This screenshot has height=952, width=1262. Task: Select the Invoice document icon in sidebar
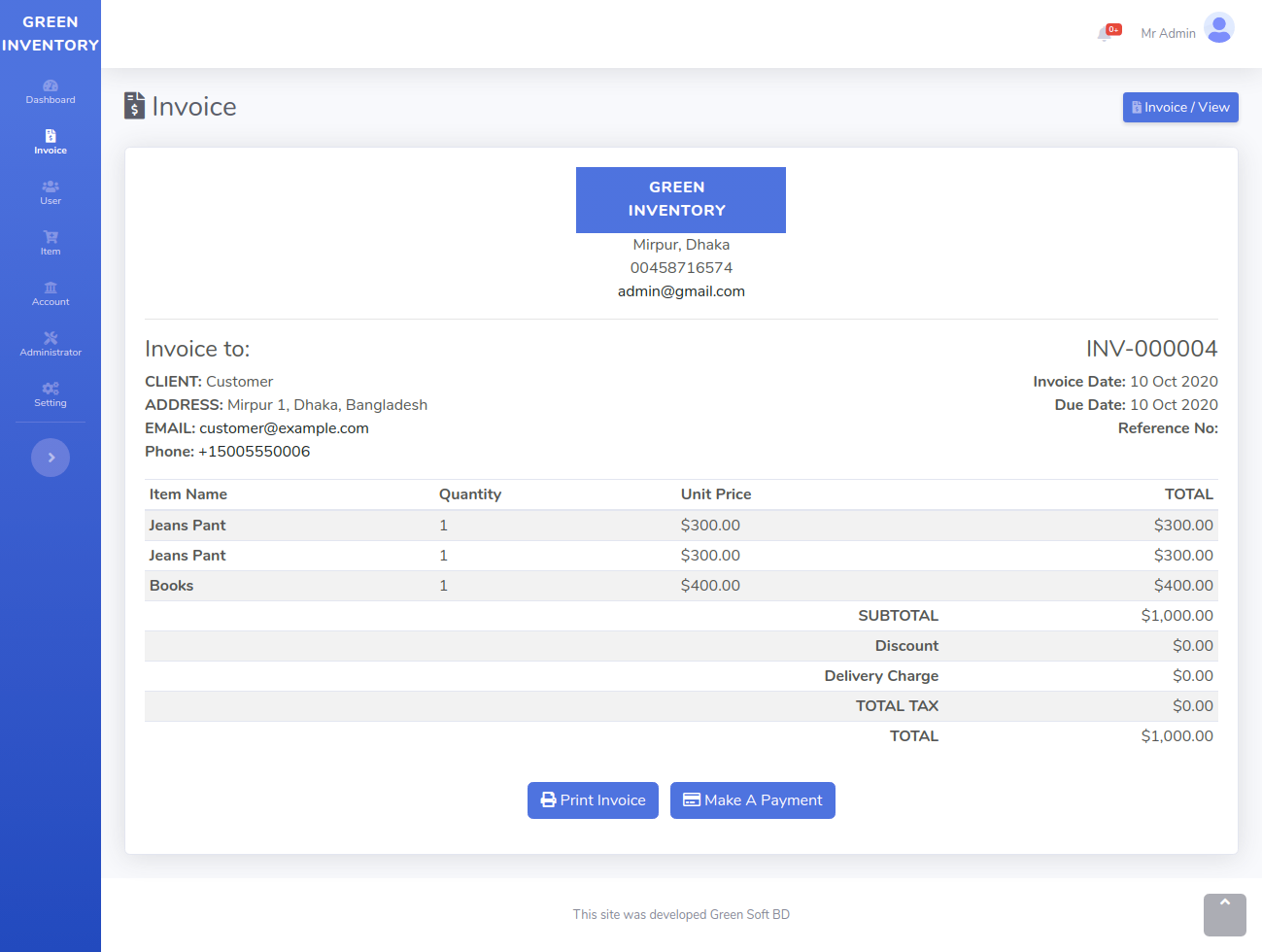[51, 137]
